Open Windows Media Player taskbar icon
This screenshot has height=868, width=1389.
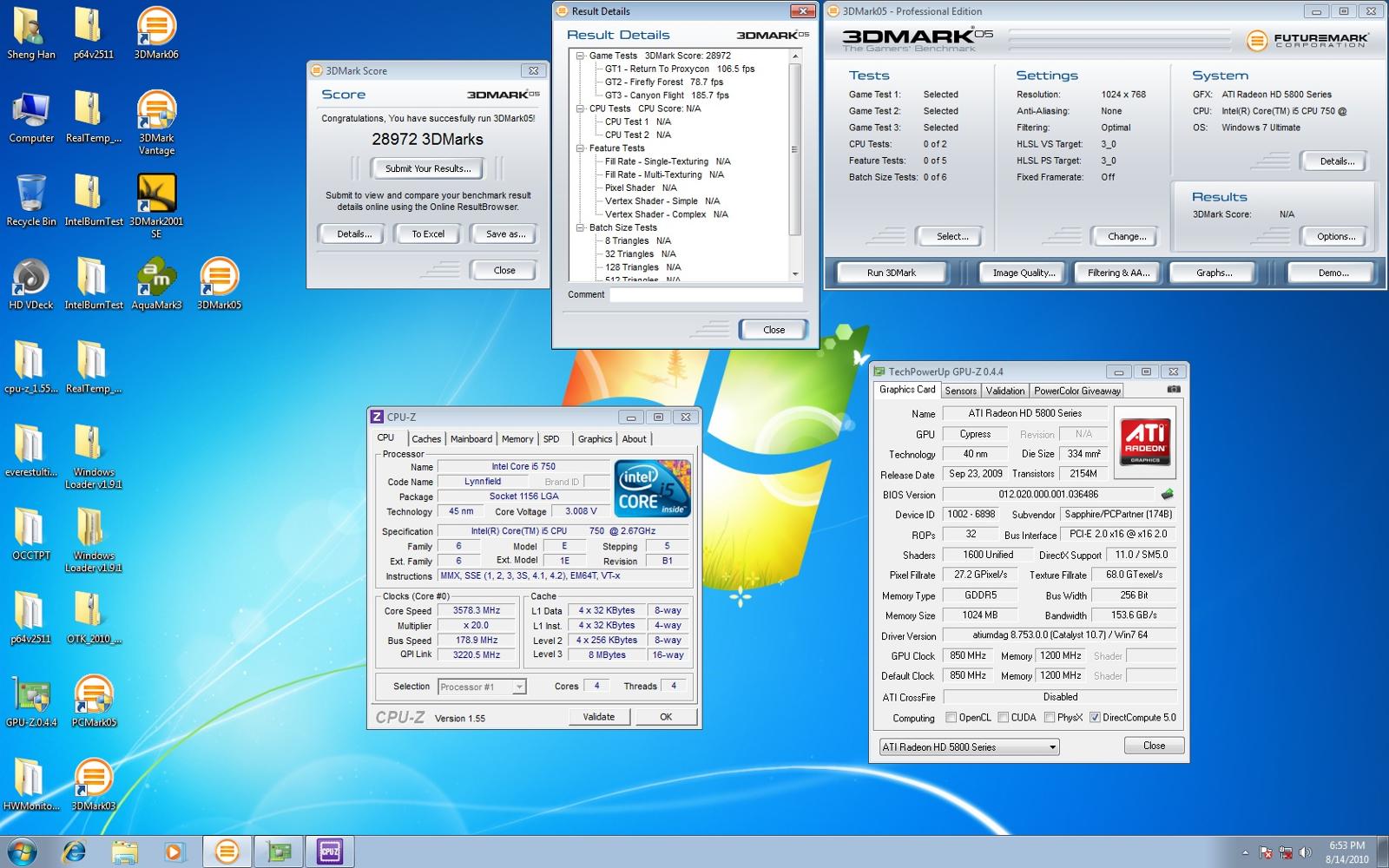(174, 852)
